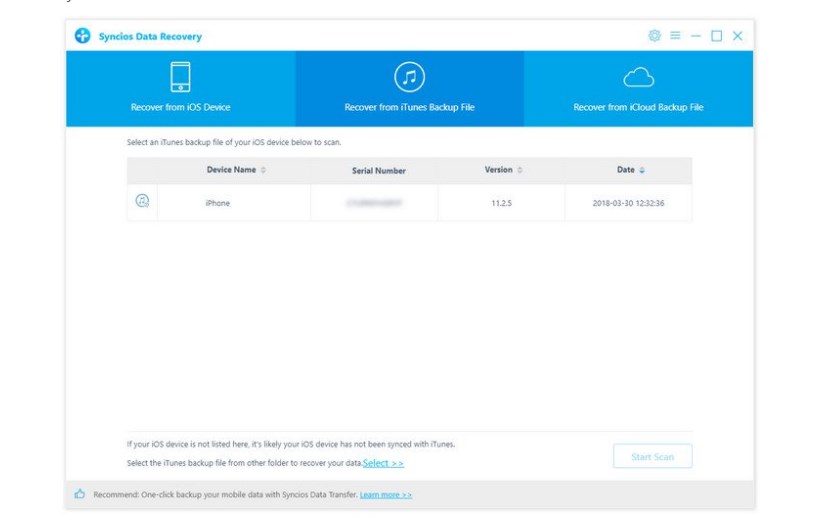This screenshot has height=525, width=814.
Task: Click the Select >> link
Action: point(383,463)
